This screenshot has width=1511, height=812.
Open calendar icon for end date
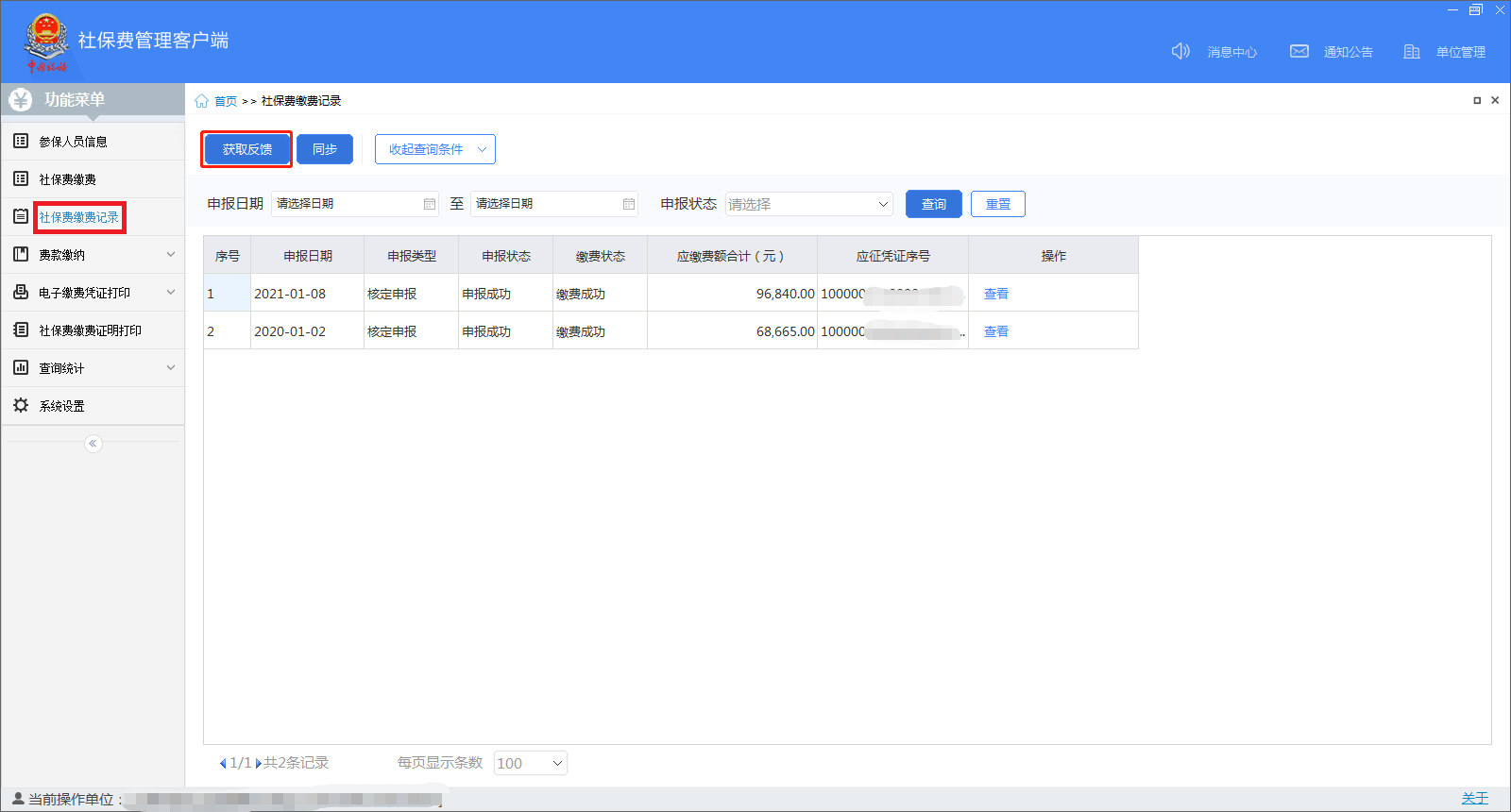(629, 204)
